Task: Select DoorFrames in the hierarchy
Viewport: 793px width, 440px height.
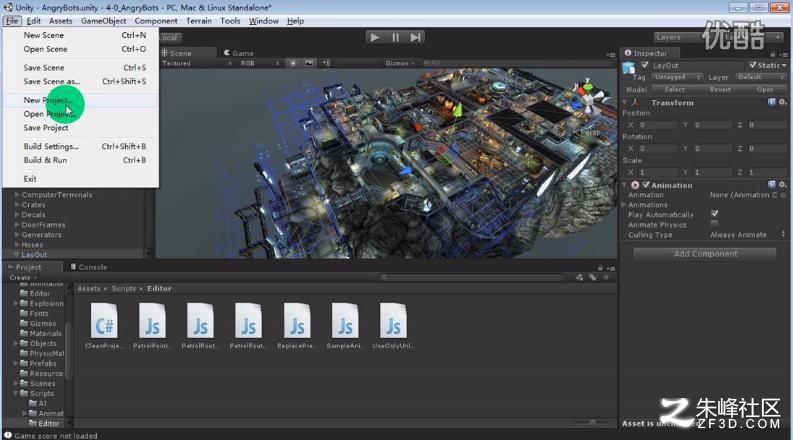Action: tap(43, 225)
